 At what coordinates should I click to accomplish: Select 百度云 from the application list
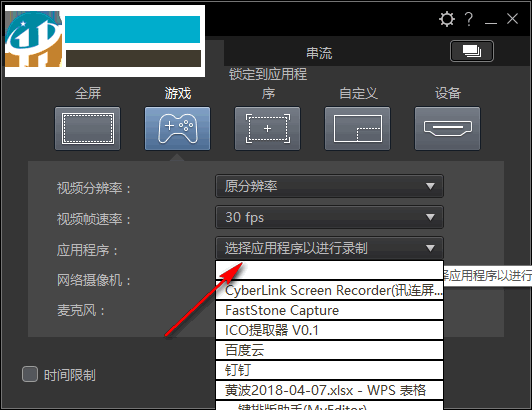tap(329, 350)
